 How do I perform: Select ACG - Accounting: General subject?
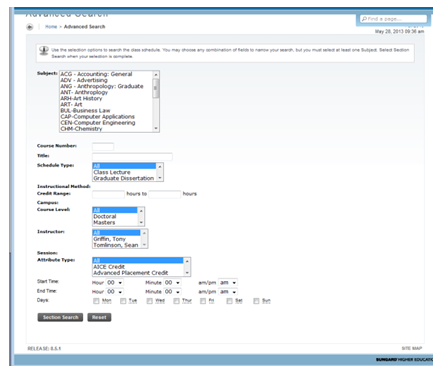96,74
